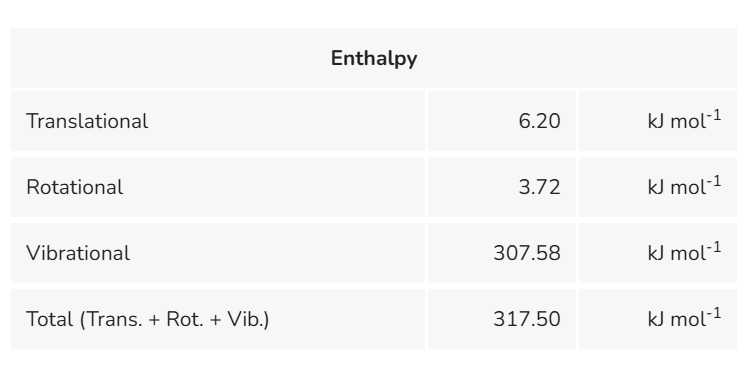The height and width of the screenshot is (375, 739).
Task: Click the Rotational row label
Action: point(75,187)
